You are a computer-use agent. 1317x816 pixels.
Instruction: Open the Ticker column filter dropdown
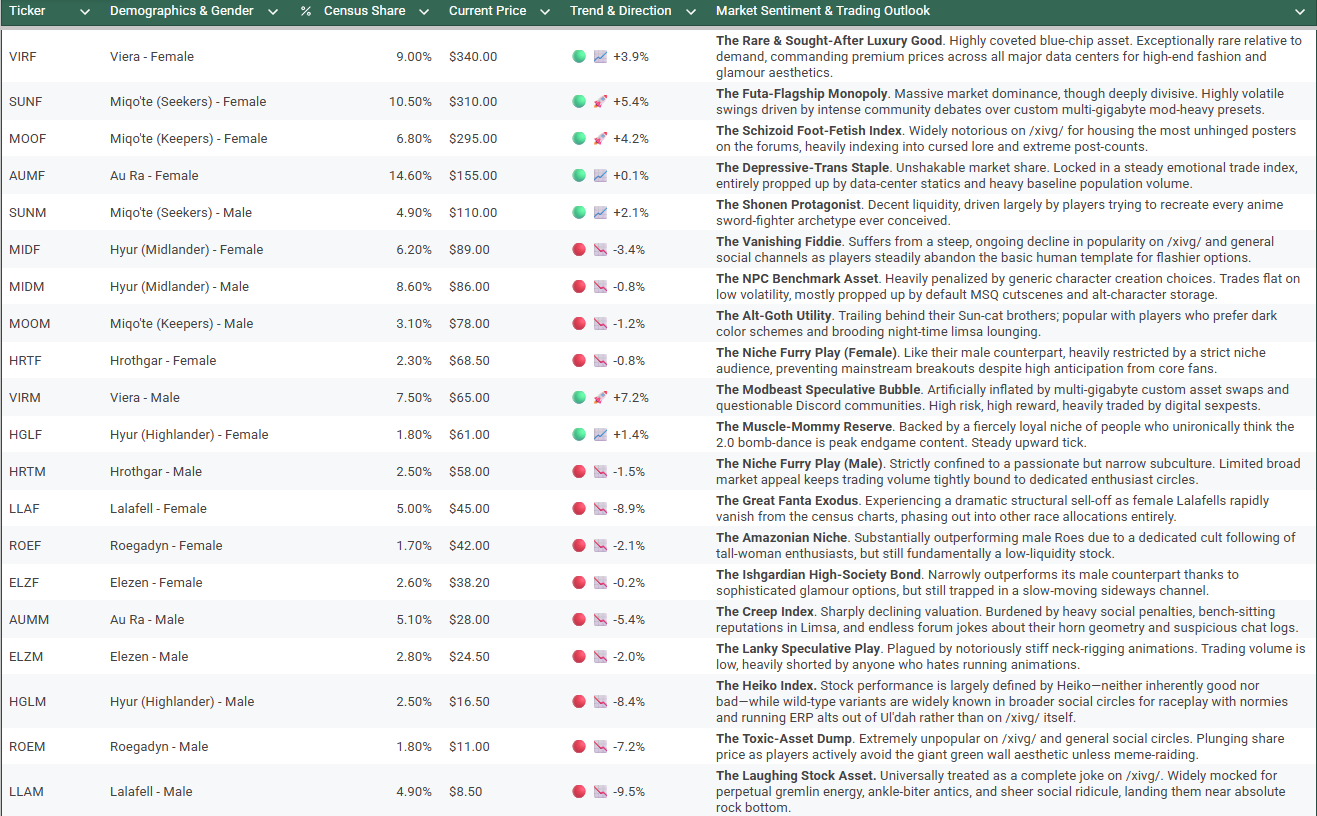point(85,12)
